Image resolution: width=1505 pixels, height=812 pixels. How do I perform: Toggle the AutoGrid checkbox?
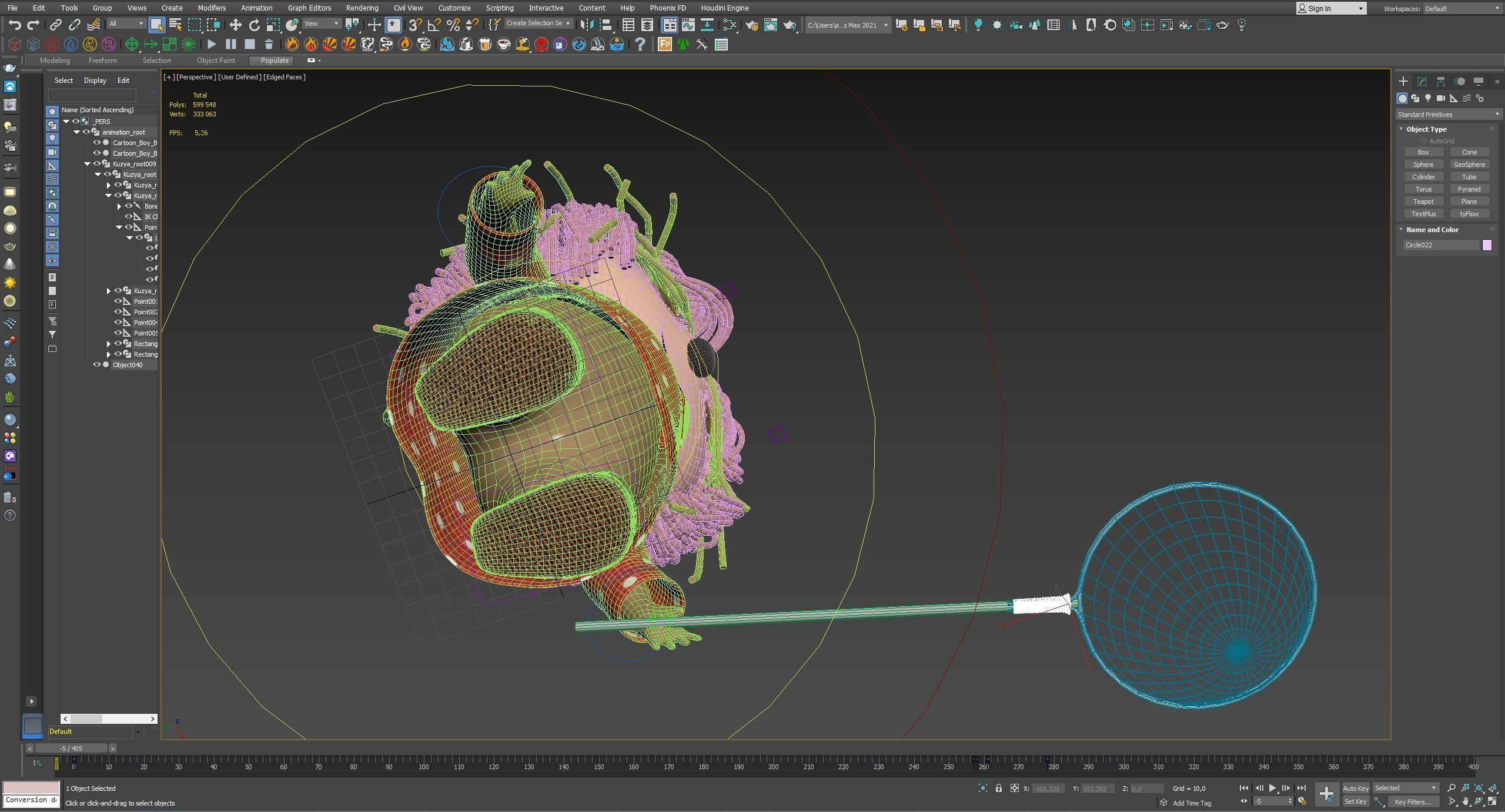pyautogui.click(x=1423, y=141)
